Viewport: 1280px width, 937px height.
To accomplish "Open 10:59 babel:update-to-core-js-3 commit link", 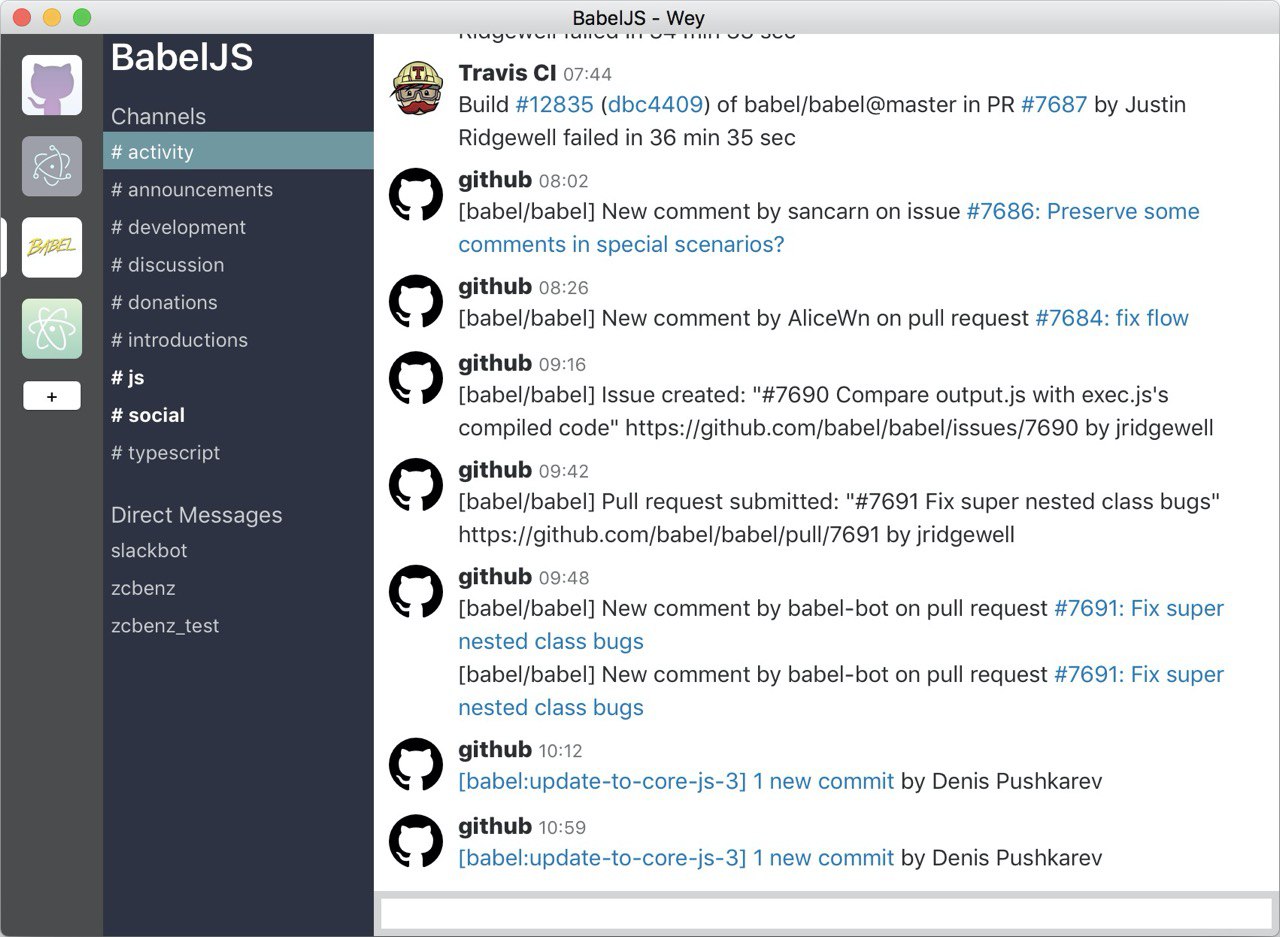I will click(676, 858).
